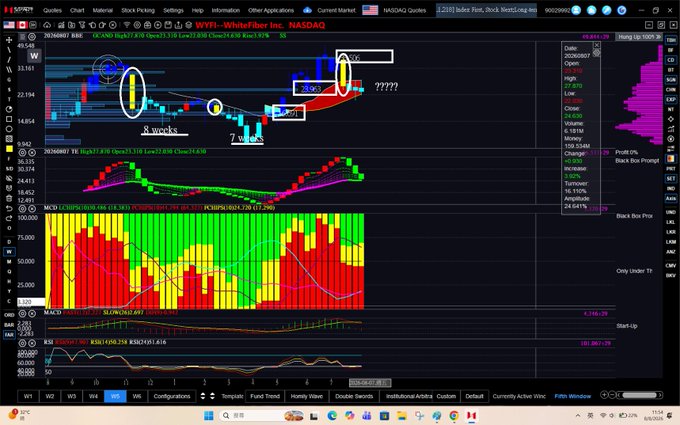Click the Windows taskbar search box
Image resolution: width=680 pixels, height=425 pixels.
[x=262, y=415]
